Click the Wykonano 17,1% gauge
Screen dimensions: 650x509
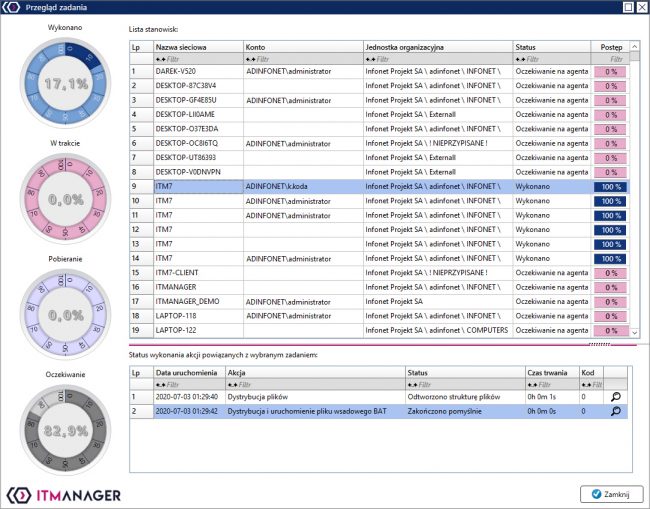(x=64, y=86)
